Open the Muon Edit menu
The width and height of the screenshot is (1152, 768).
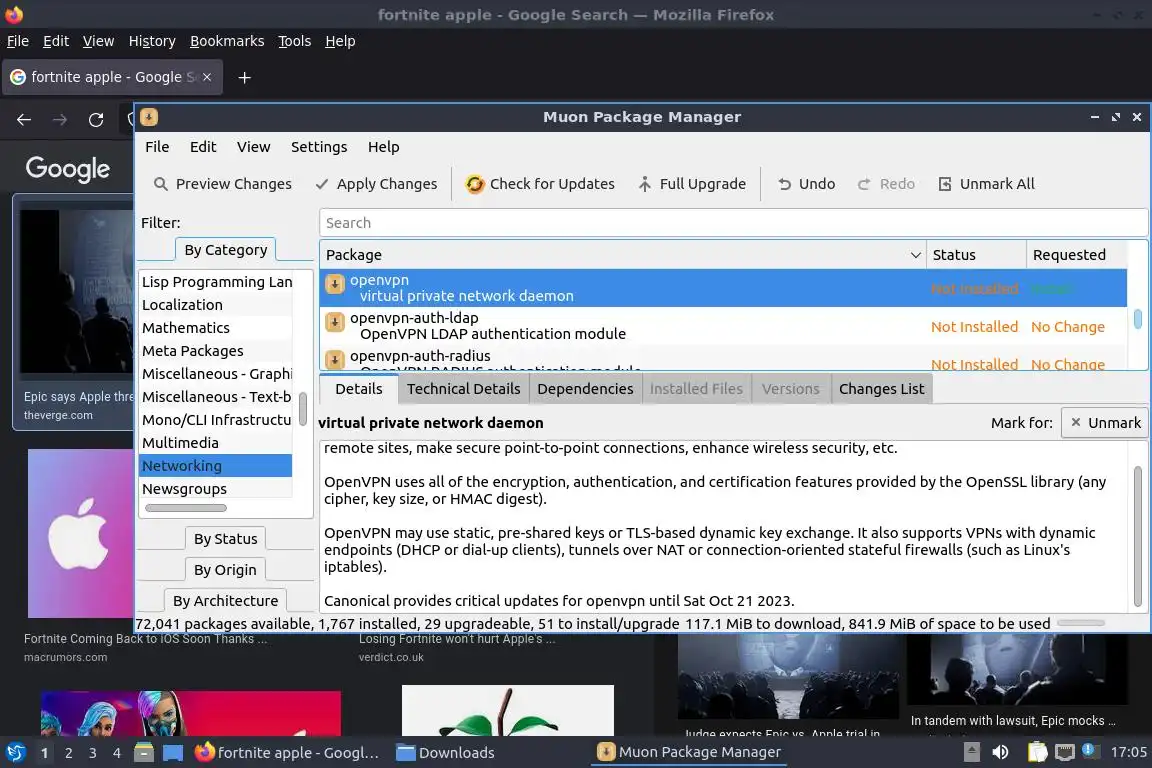pos(203,147)
